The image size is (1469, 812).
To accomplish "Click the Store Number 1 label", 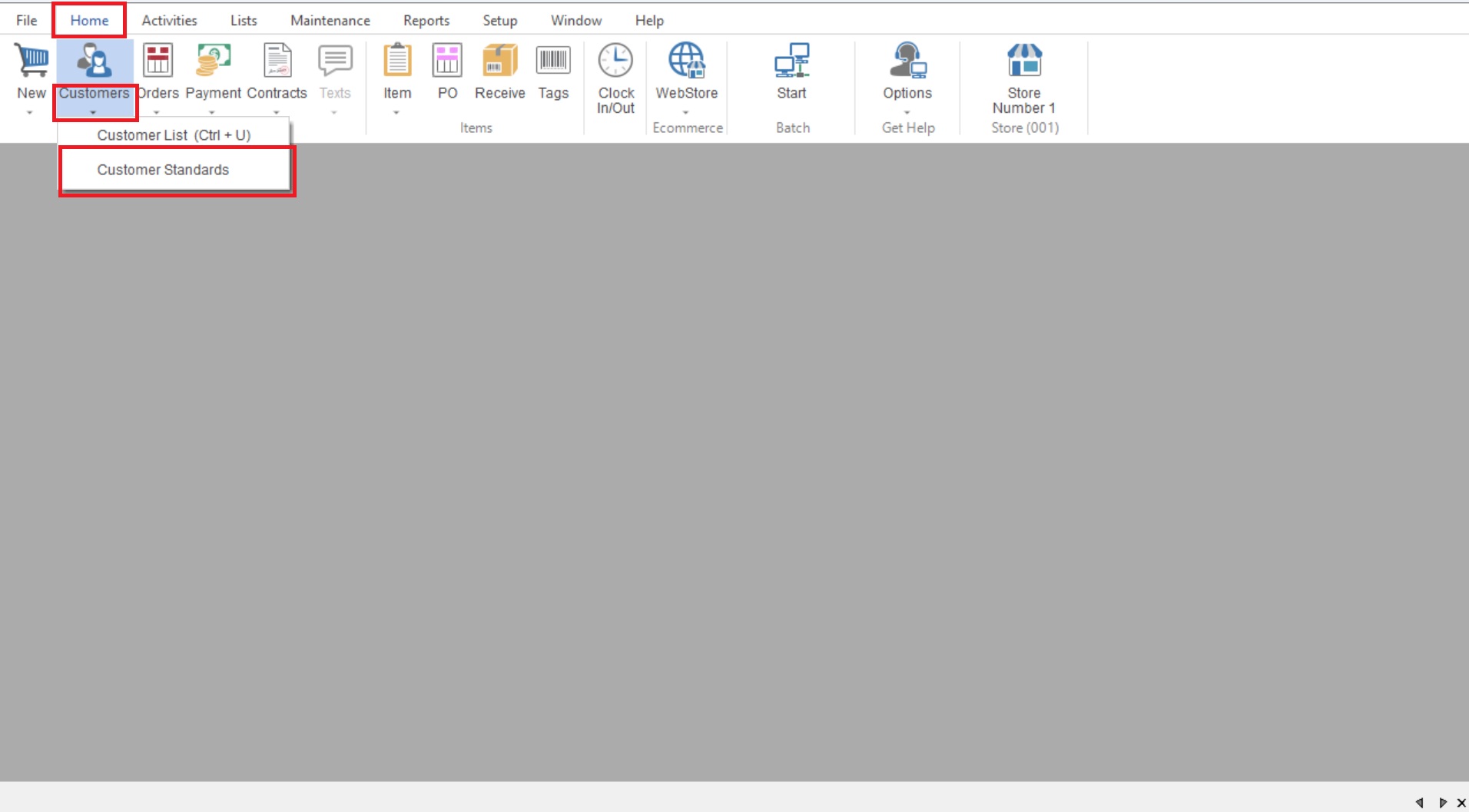I will [1024, 101].
